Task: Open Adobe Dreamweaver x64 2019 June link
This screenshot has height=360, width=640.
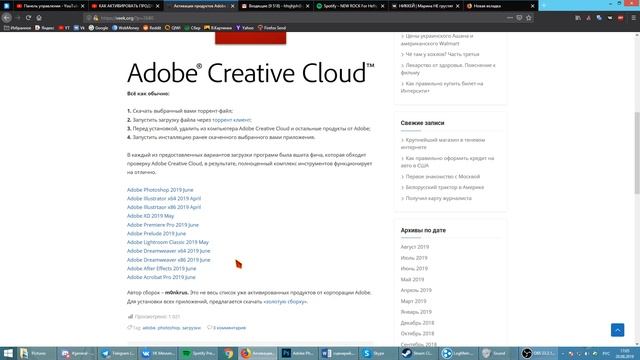Action: (x=169, y=251)
